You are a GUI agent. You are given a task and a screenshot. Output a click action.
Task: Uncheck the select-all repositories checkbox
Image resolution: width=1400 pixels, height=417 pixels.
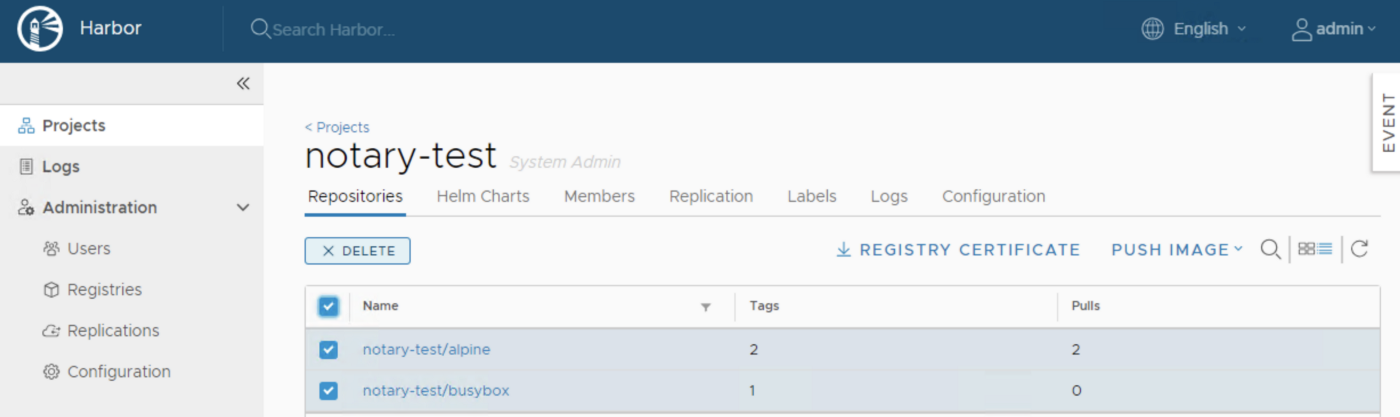(328, 306)
